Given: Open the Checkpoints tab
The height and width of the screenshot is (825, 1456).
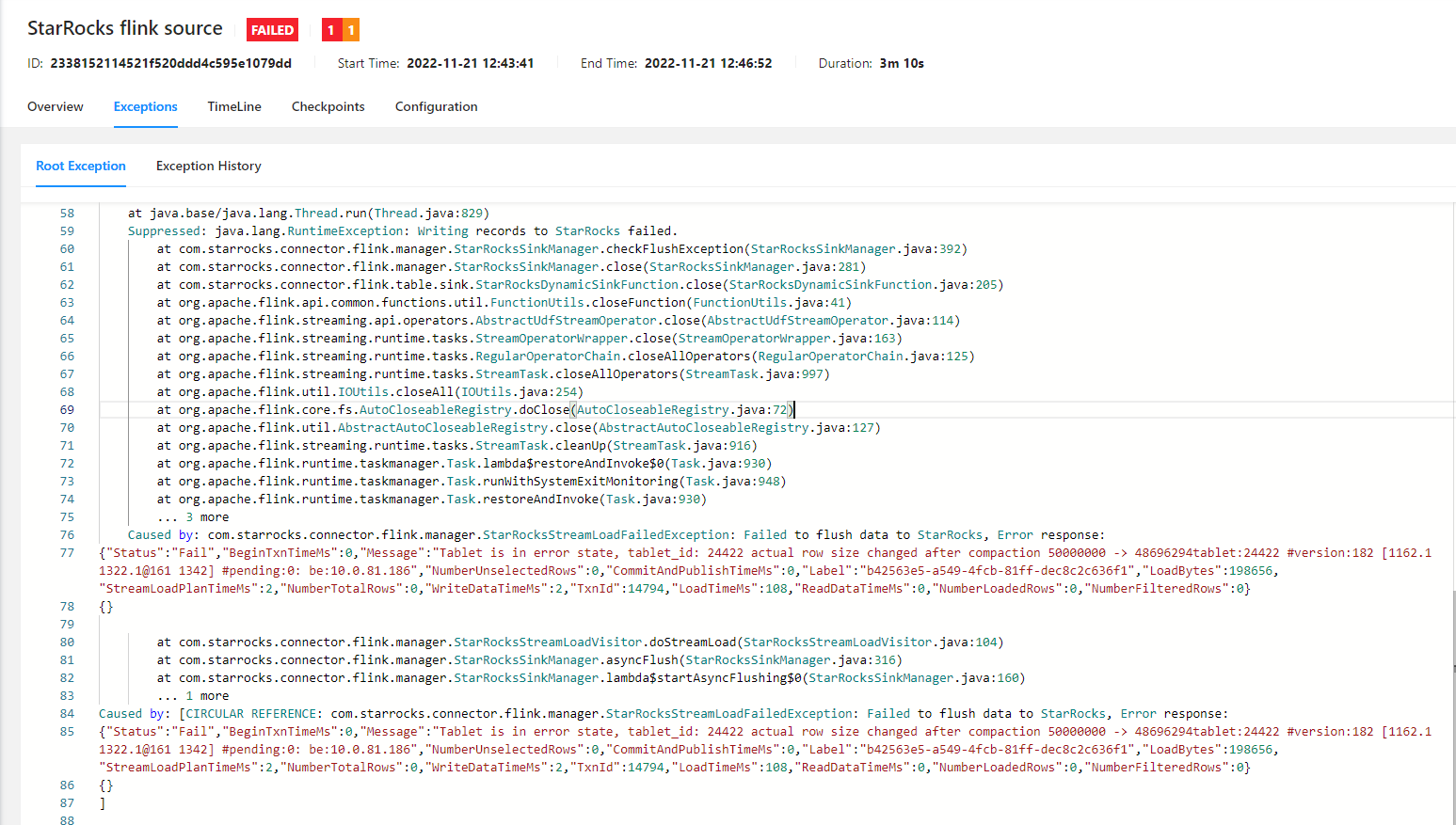Looking at the screenshot, I should 328,106.
